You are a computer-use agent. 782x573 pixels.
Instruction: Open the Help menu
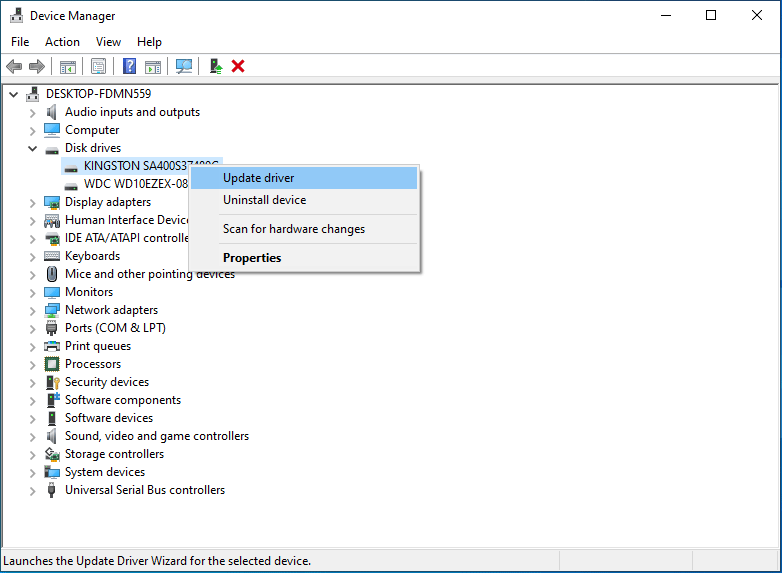[149, 42]
